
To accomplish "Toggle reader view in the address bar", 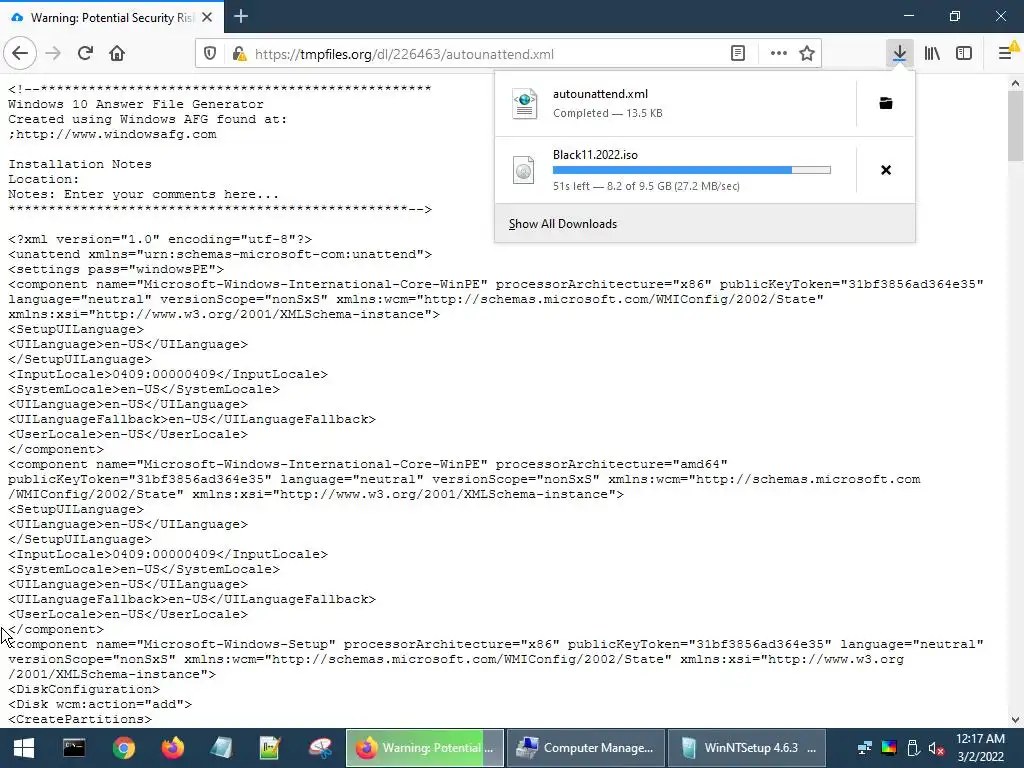I will point(737,54).
